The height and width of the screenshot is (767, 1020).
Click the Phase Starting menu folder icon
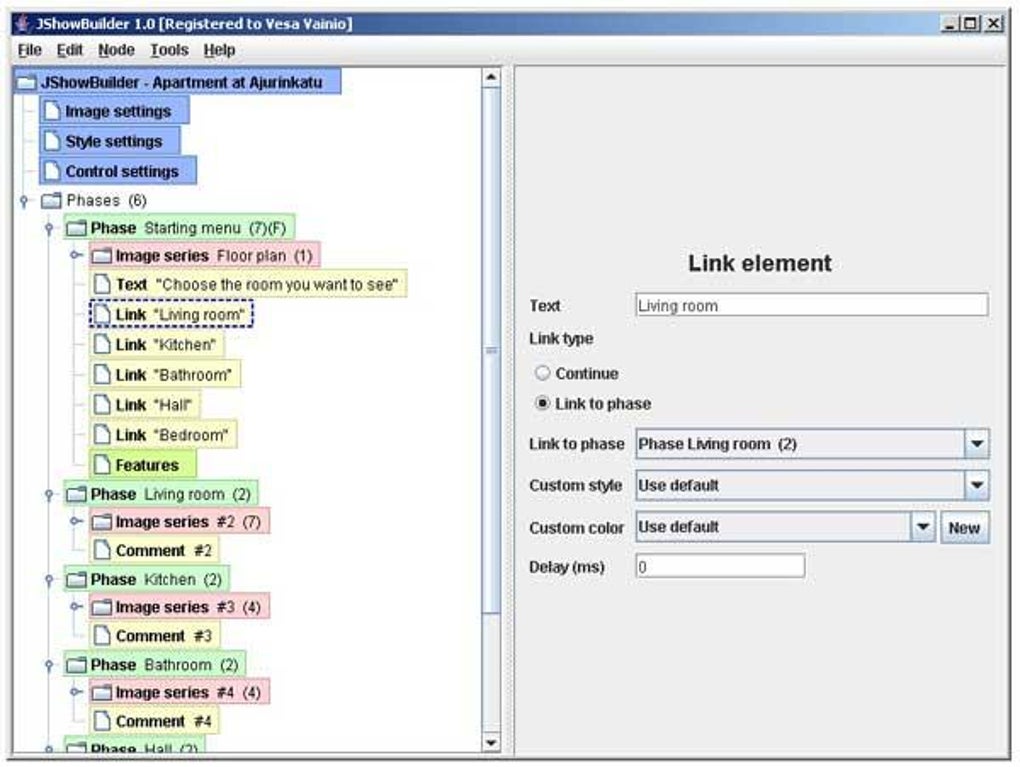(x=76, y=228)
